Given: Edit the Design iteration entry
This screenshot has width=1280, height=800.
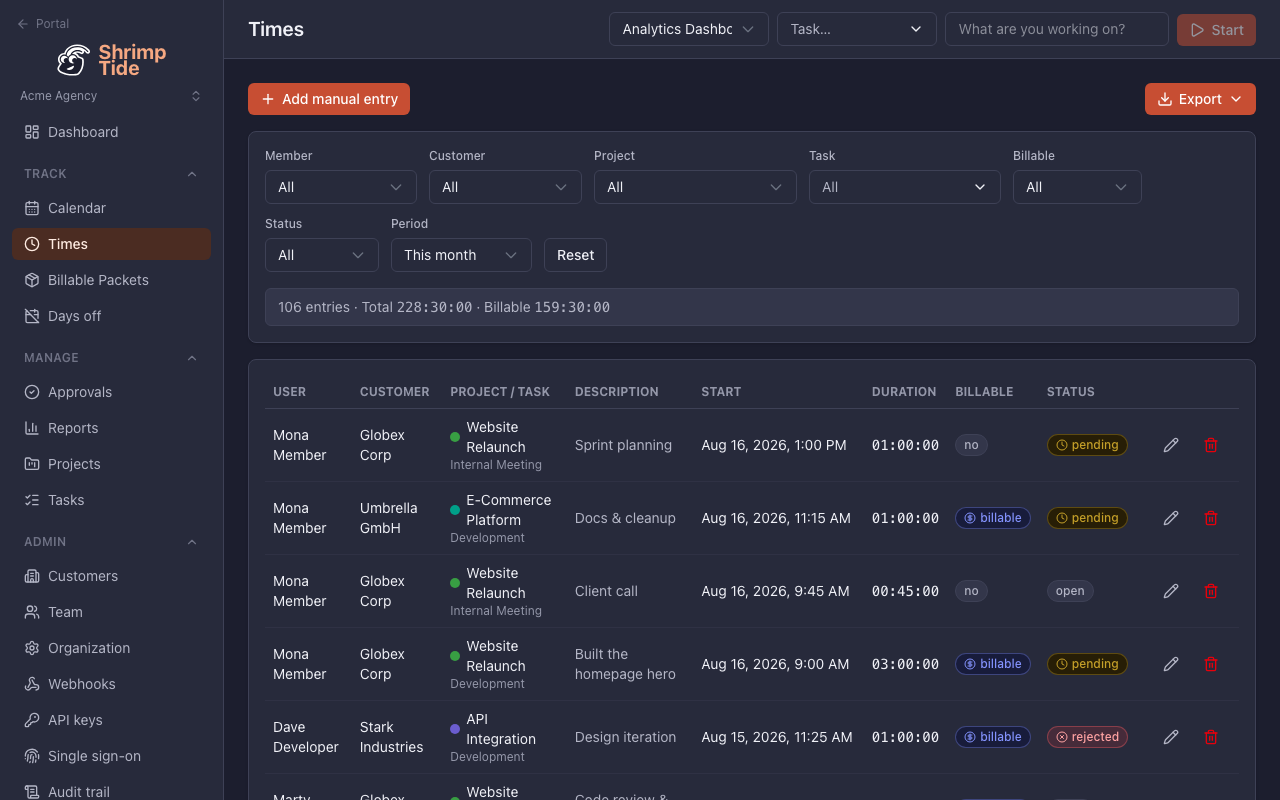Looking at the screenshot, I should tap(1171, 737).
